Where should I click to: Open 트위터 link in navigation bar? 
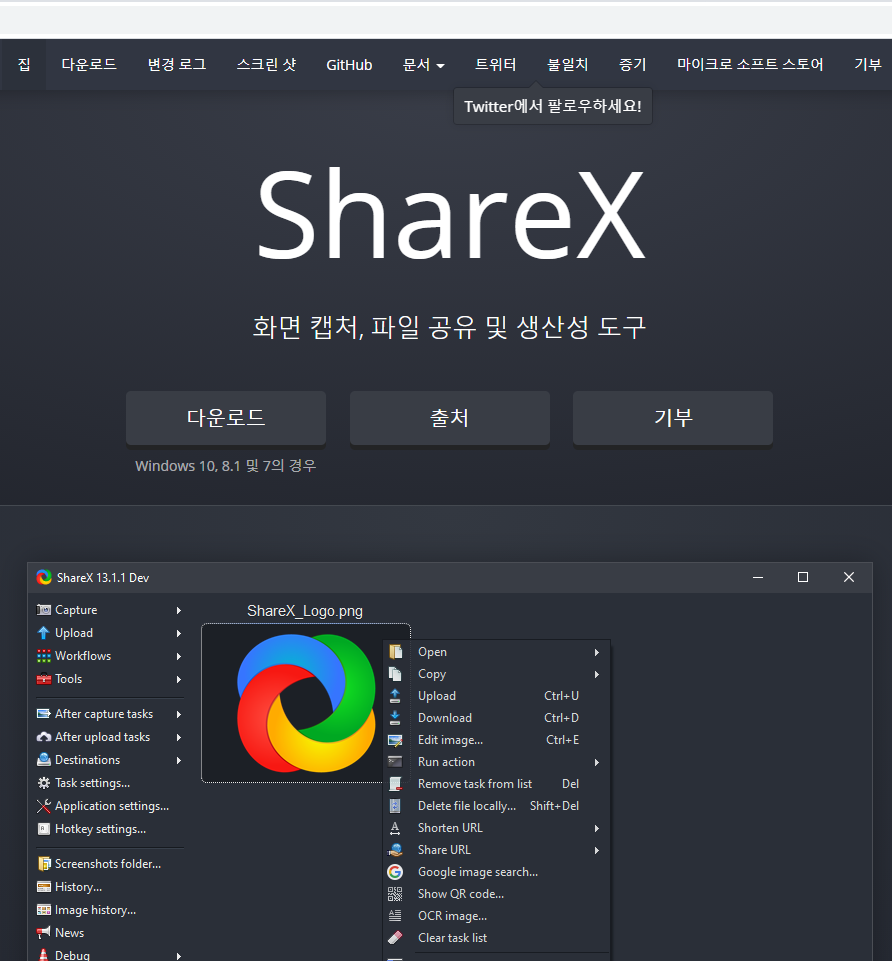[x=495, y=64]
